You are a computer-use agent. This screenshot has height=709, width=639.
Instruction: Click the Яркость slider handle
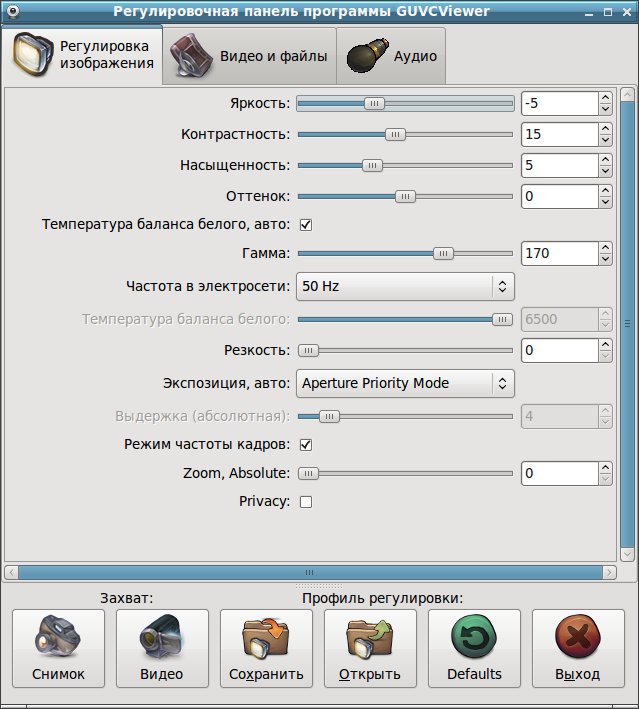(x=374, y=104)
